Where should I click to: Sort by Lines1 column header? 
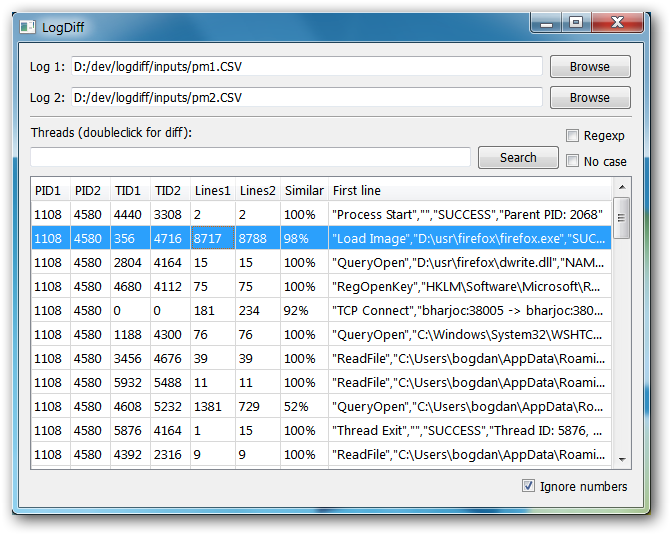[213, 190]
